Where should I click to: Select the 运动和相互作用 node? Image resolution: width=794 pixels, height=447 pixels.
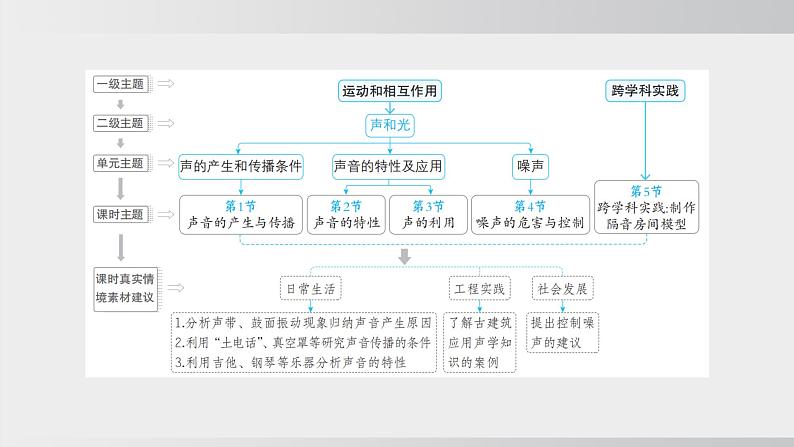coord(389,91)
